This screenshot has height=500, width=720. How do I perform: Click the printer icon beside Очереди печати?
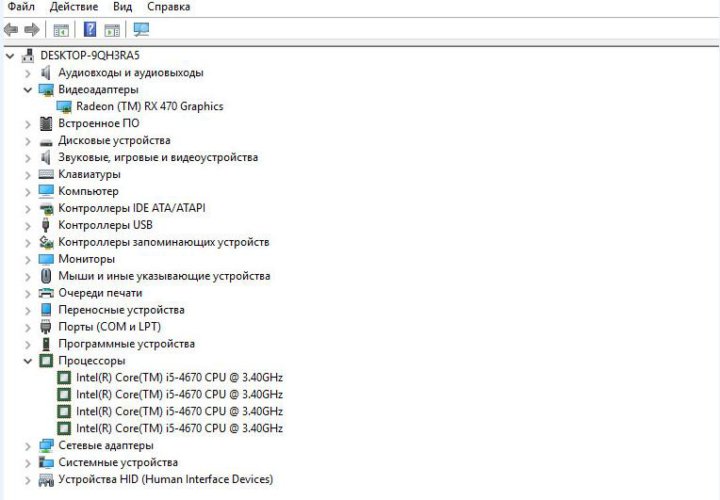pyautogui.click(x=46, y=293)
